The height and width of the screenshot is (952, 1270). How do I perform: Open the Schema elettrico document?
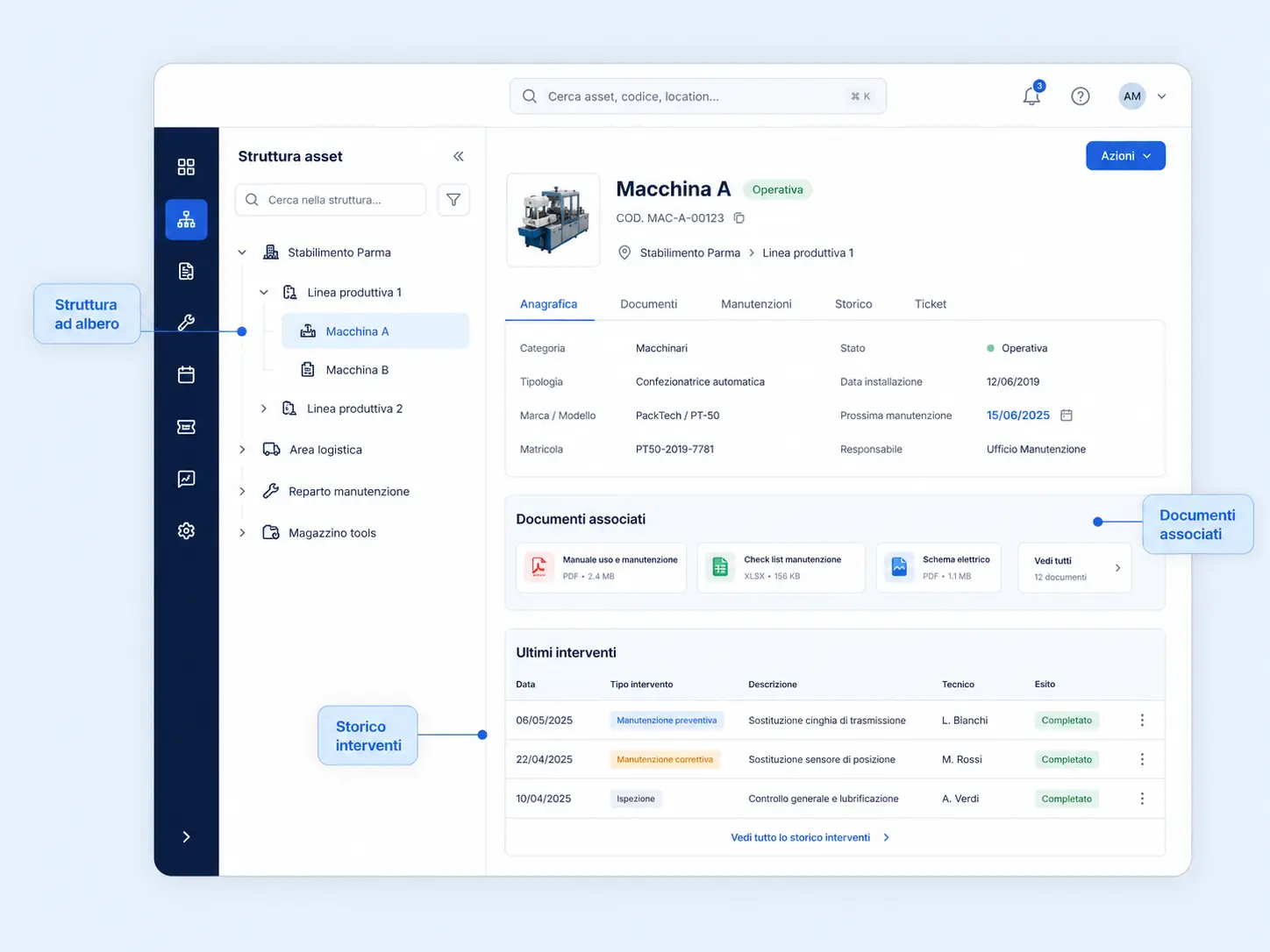(x=938, y=568)
